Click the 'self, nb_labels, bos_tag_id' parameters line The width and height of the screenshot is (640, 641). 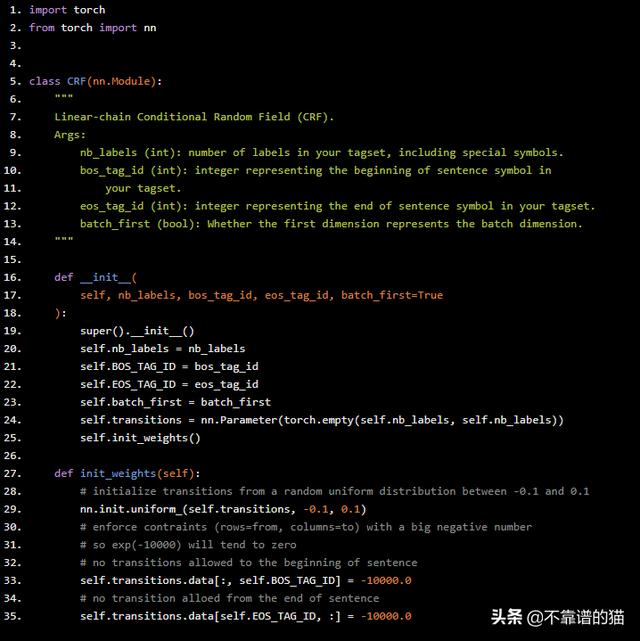[262, 295]
